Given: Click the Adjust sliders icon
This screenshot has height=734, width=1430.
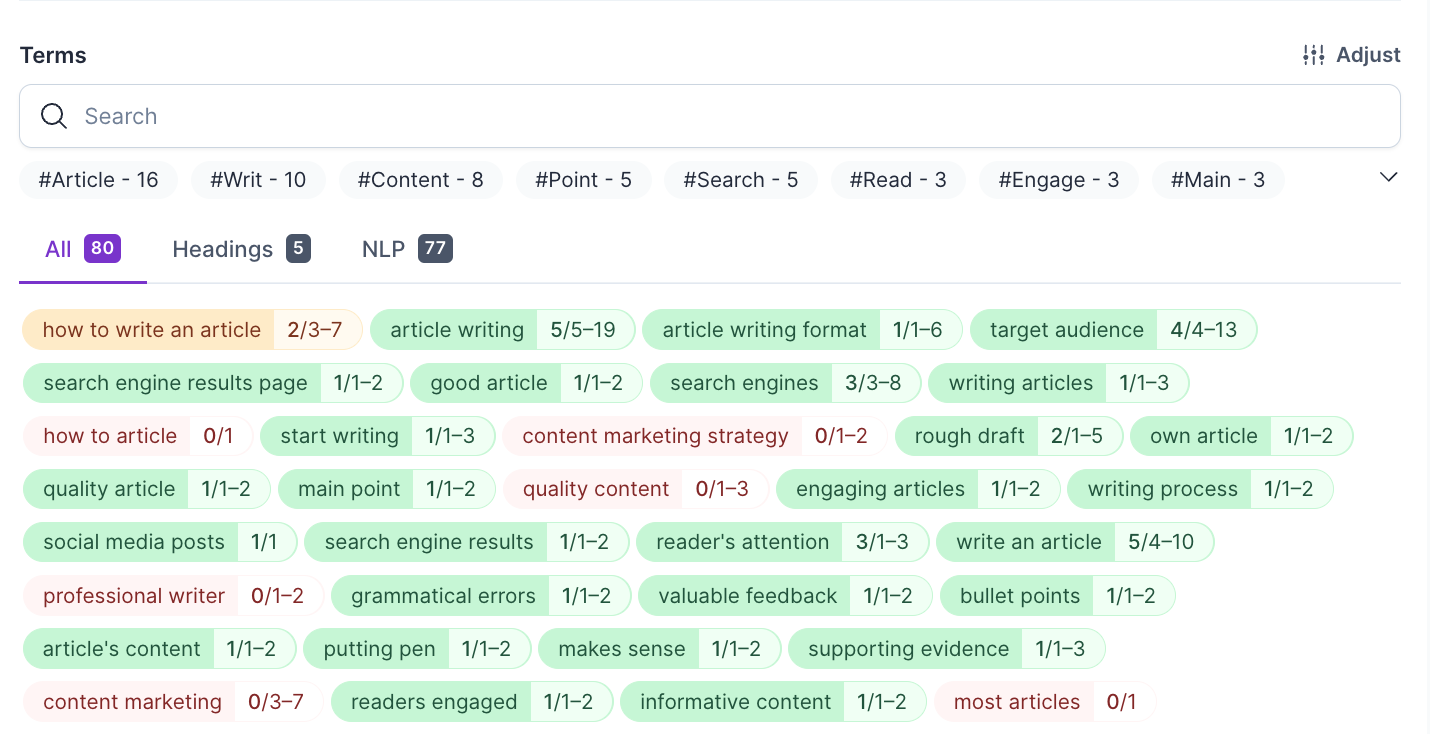Looking at the screenshot, I should coord(1313,55).
